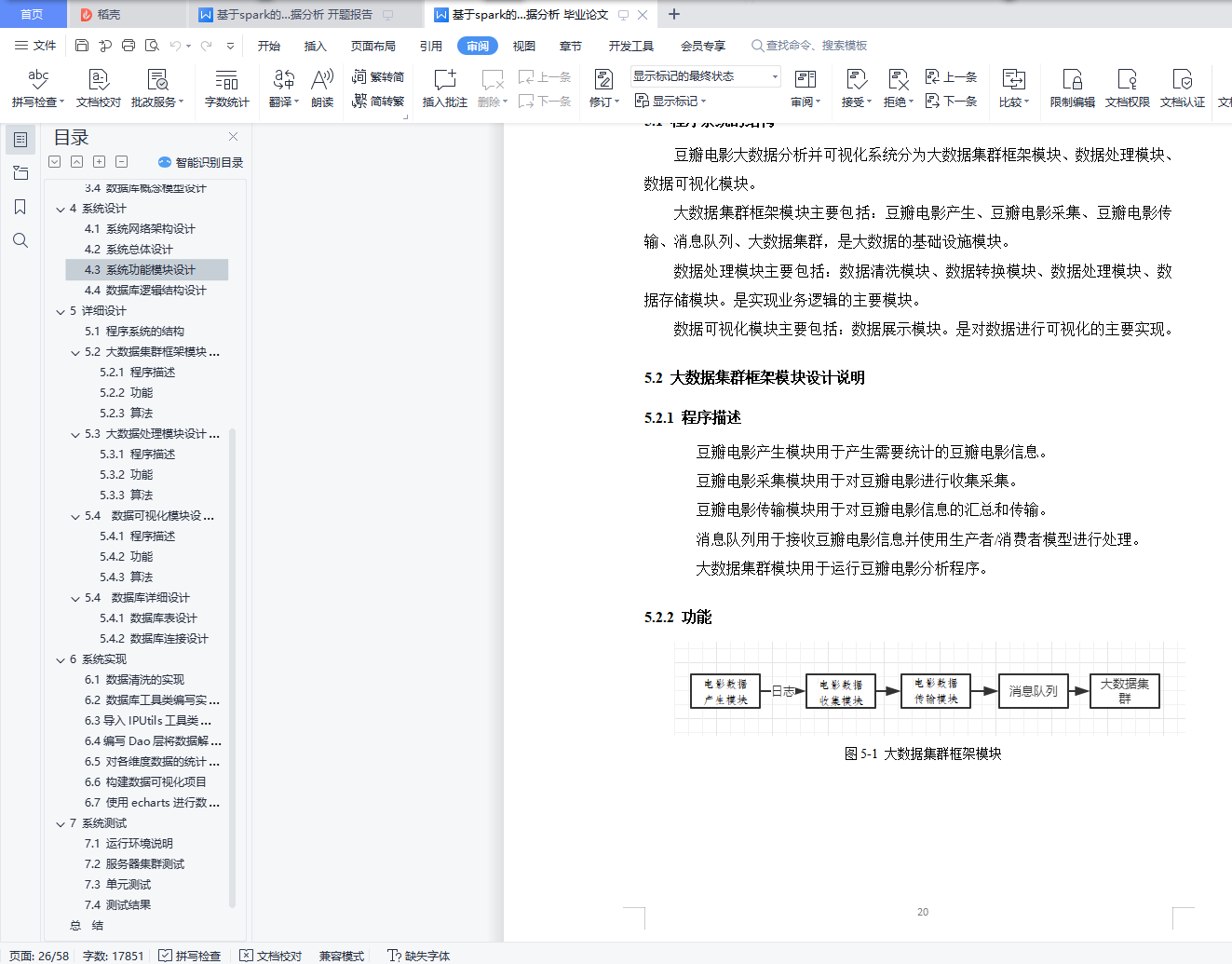Open 会员专享 tab
1232x964 pixels.
pos(703,46)
